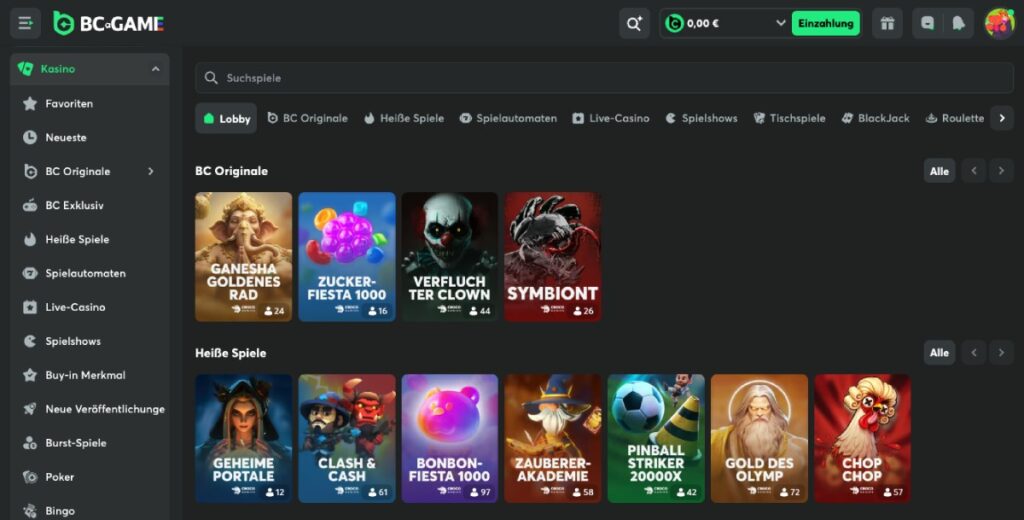Go to previous BC Originale games
Image resolution: width=1024 pixels, height=520 pixels.
pos(974,171)
